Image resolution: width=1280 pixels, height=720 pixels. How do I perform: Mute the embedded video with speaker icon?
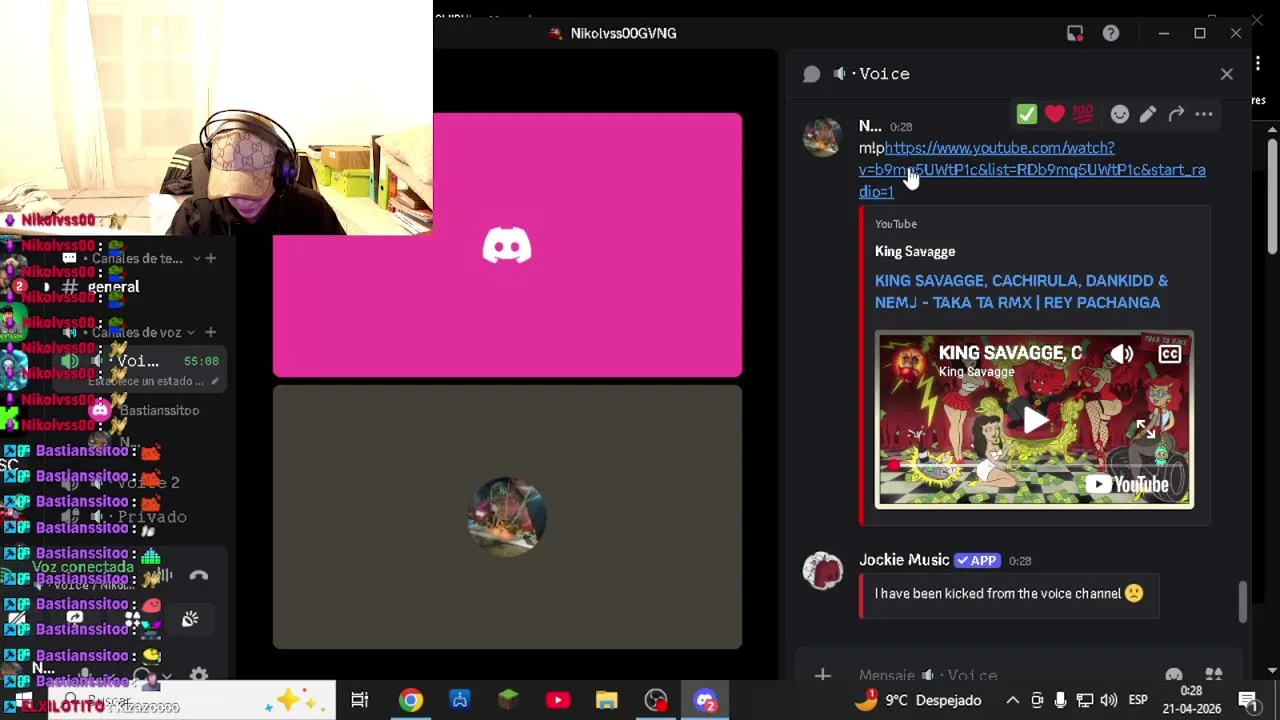click(1122, 353)
